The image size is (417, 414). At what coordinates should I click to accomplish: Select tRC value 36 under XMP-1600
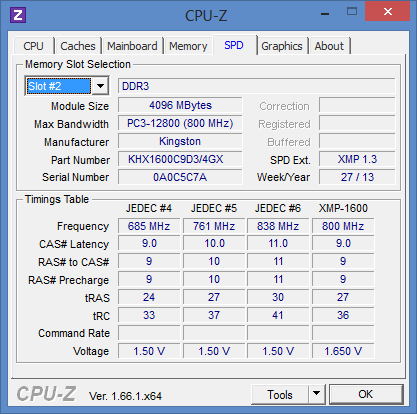[x=343, y=315]
